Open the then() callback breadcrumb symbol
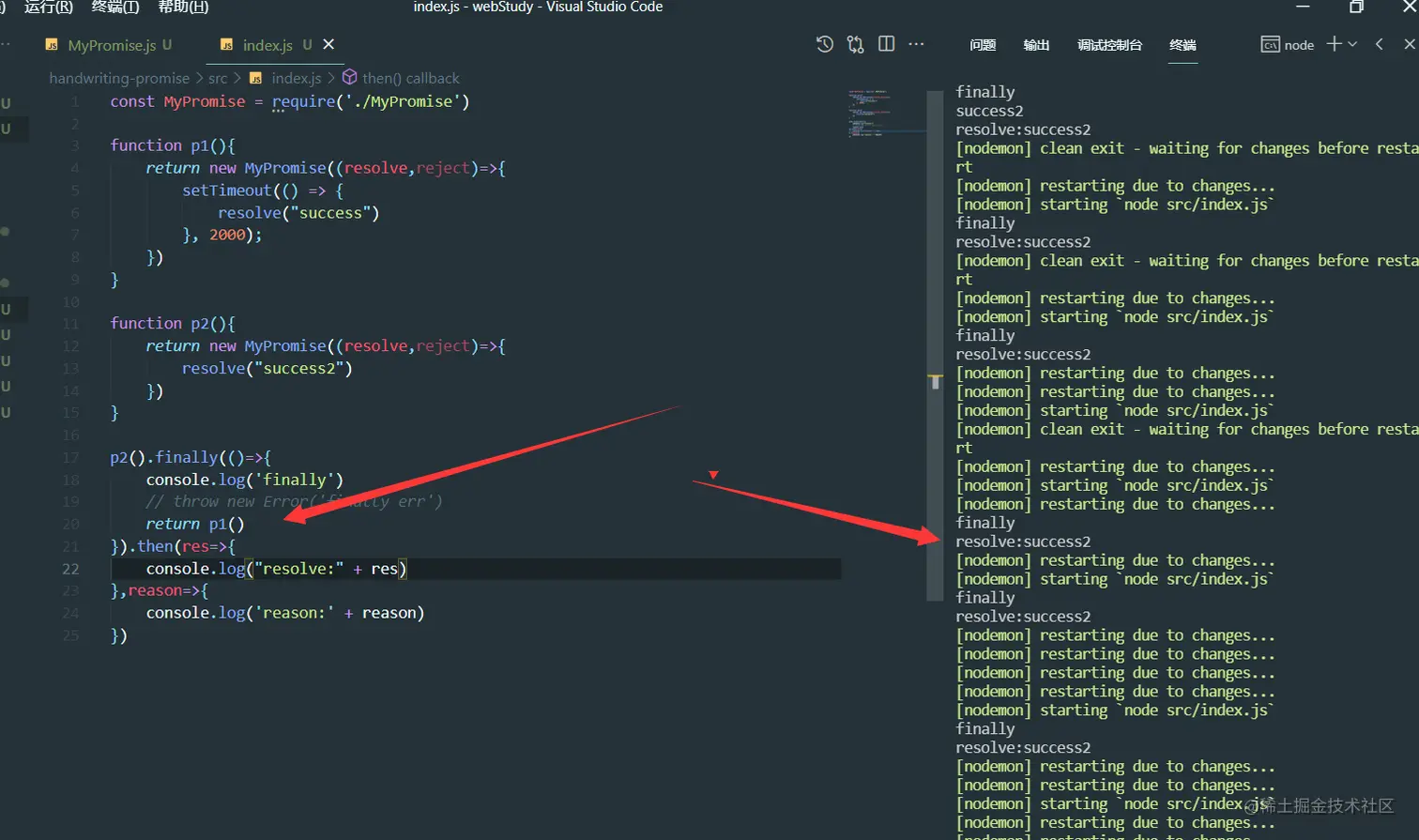The width and height of the screenshot is (1419, 840). [411, 79]
